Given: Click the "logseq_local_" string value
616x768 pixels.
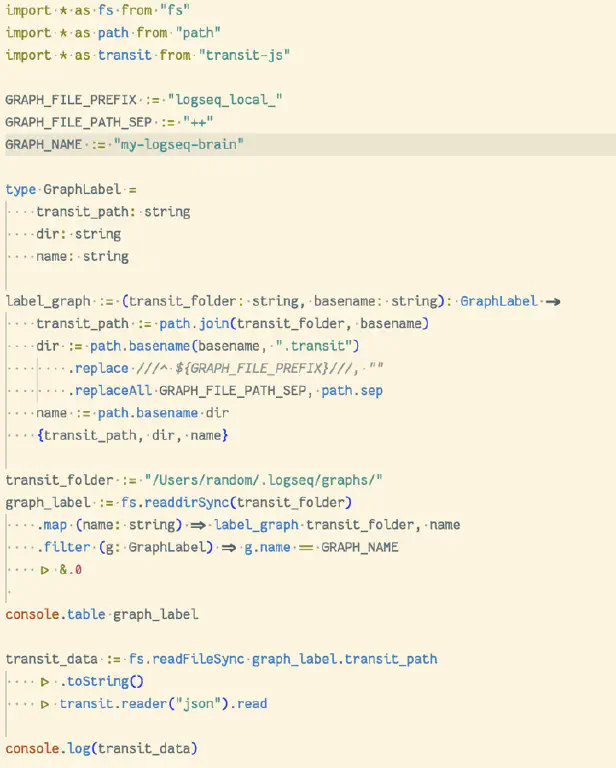Looking at the screenshot, I should click(226, 100).
